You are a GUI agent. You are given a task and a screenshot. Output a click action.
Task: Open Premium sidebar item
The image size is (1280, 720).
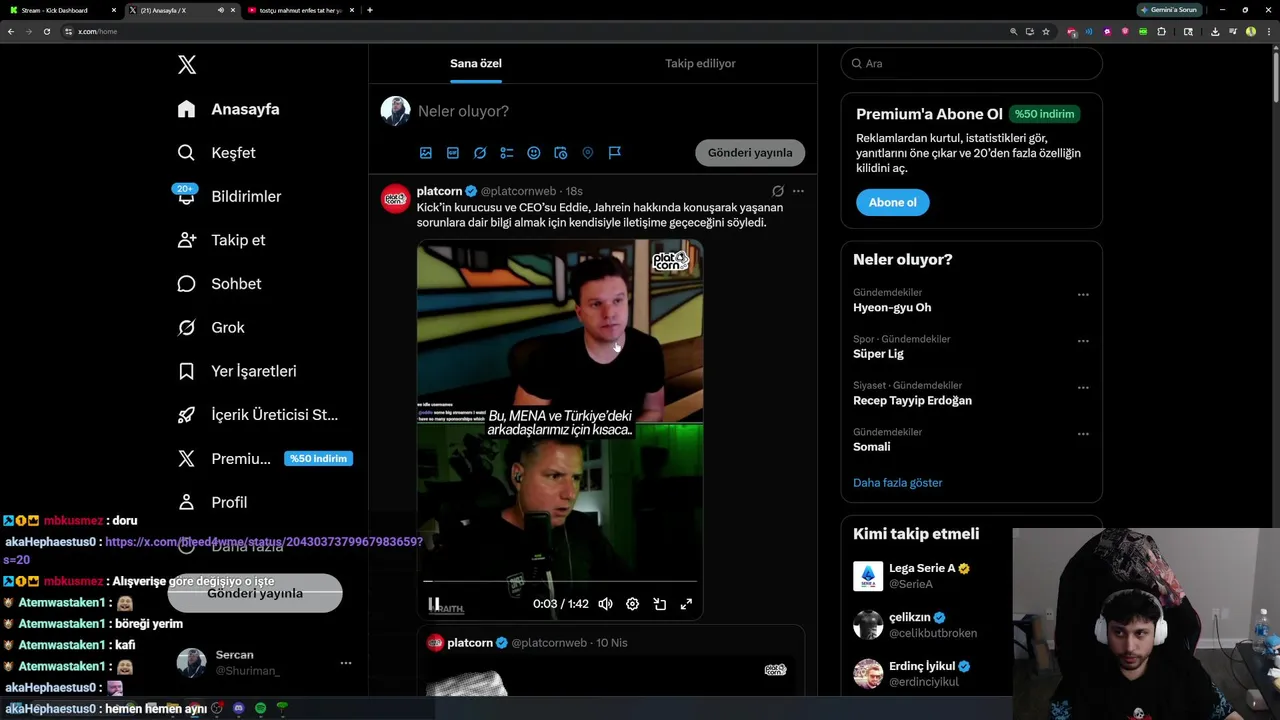tap(264, 459)
